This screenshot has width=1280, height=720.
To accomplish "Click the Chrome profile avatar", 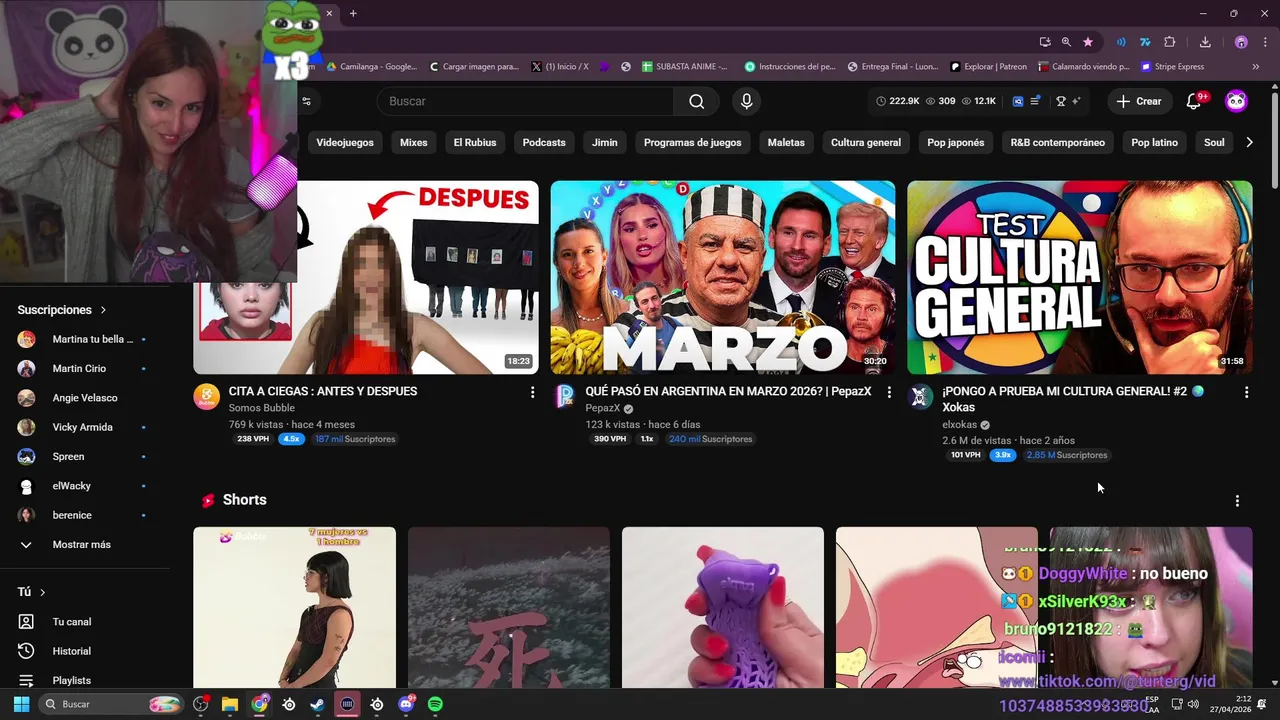I will coord(1241,42).
